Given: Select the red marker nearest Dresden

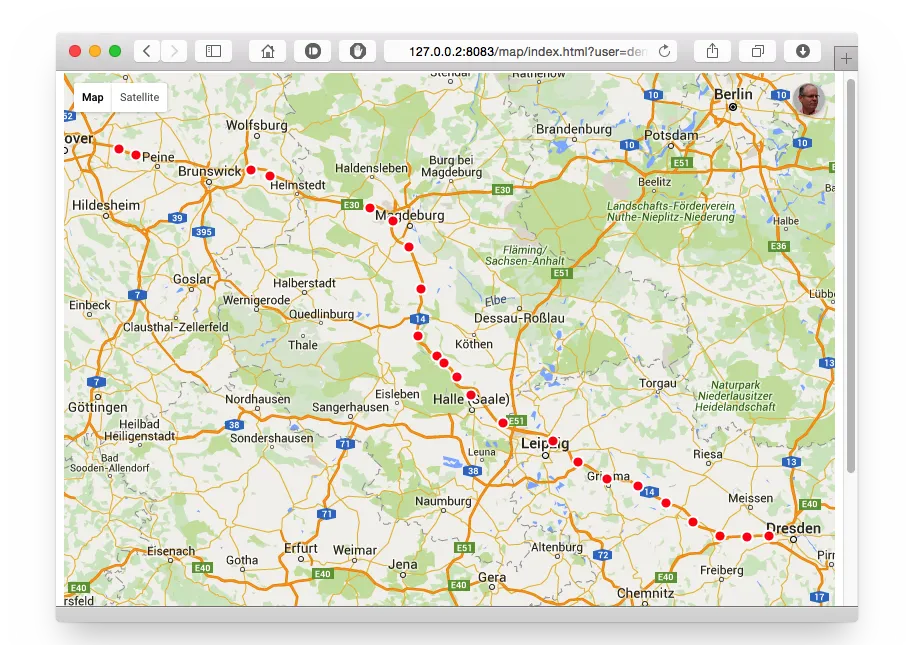Looking at the screenshot, I should [x=769, y=536].
